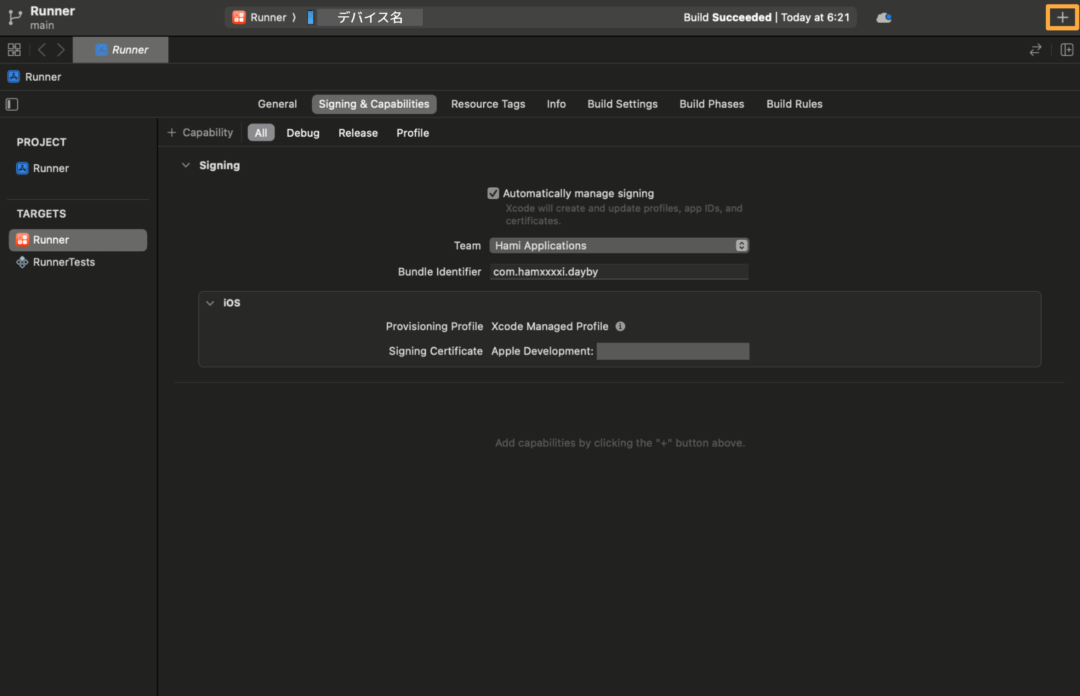The height and width of the screenshot is (696, 1080).
Task: Toggle Automatically manage signing checkbox
Action: point(493,194)
